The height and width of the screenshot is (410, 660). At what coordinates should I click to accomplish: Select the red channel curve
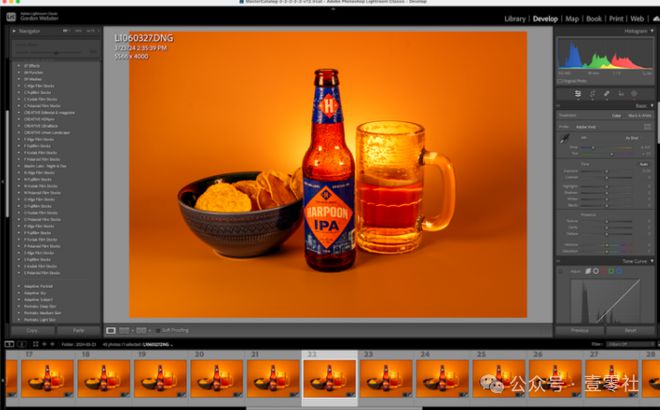click(x=604, y=271)
